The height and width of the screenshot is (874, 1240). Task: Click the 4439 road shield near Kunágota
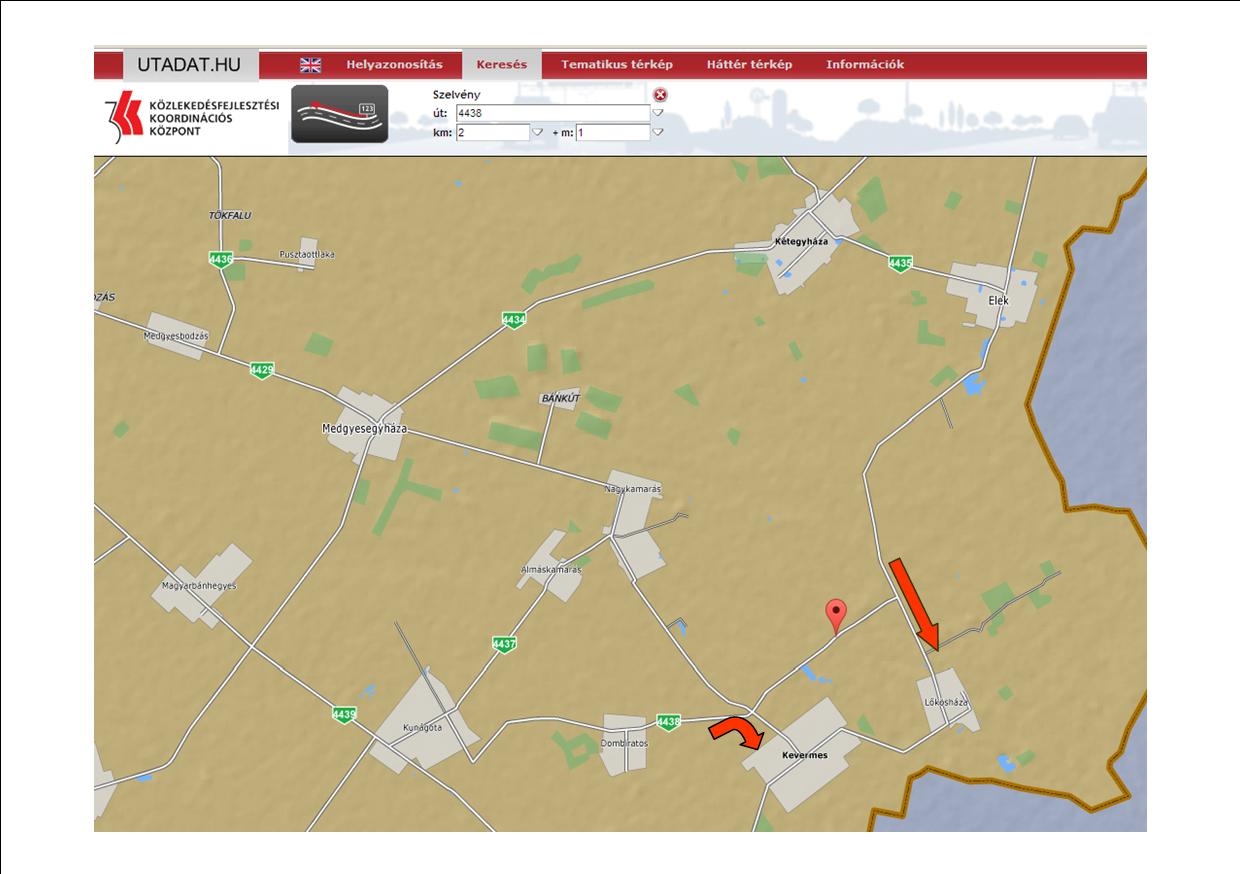tap(344, 714)
